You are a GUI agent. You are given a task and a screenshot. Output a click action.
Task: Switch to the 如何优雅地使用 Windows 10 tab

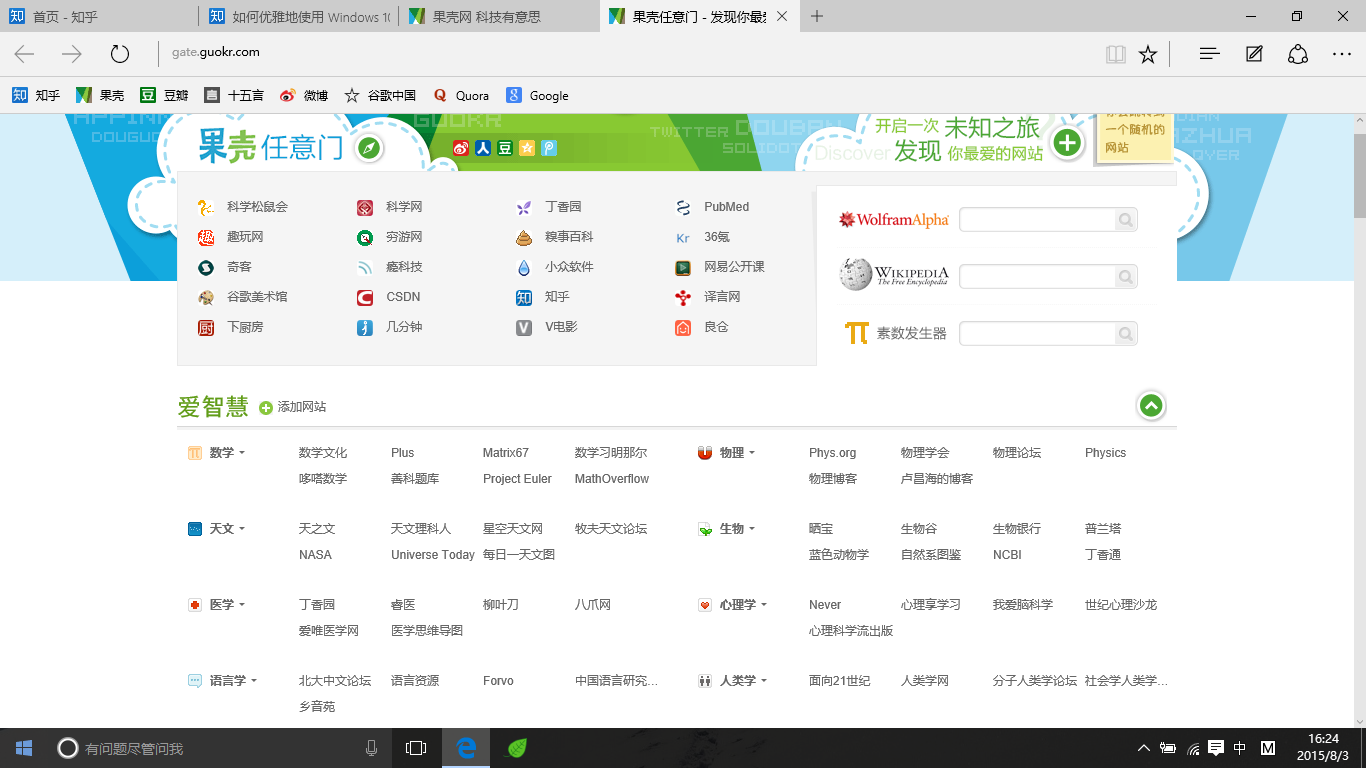[x=300, y=16]
